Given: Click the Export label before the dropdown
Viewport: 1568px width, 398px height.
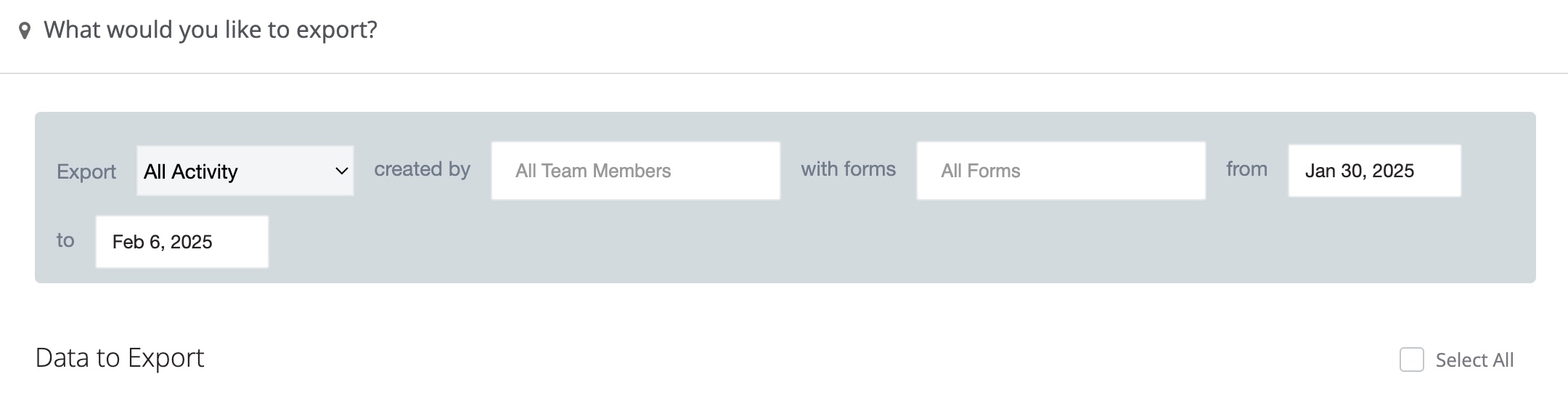Looking at the screenshot, I should (x=86, y=171).
